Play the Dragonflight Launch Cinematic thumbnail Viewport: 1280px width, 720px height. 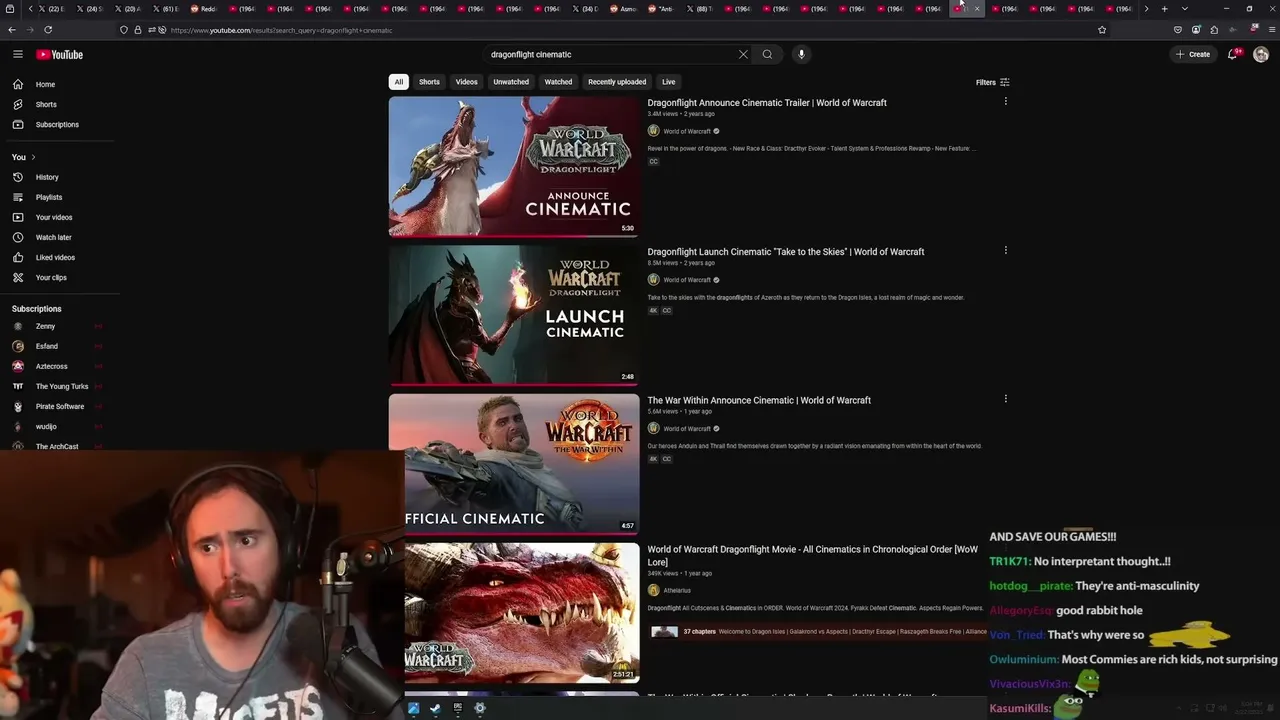514,314
